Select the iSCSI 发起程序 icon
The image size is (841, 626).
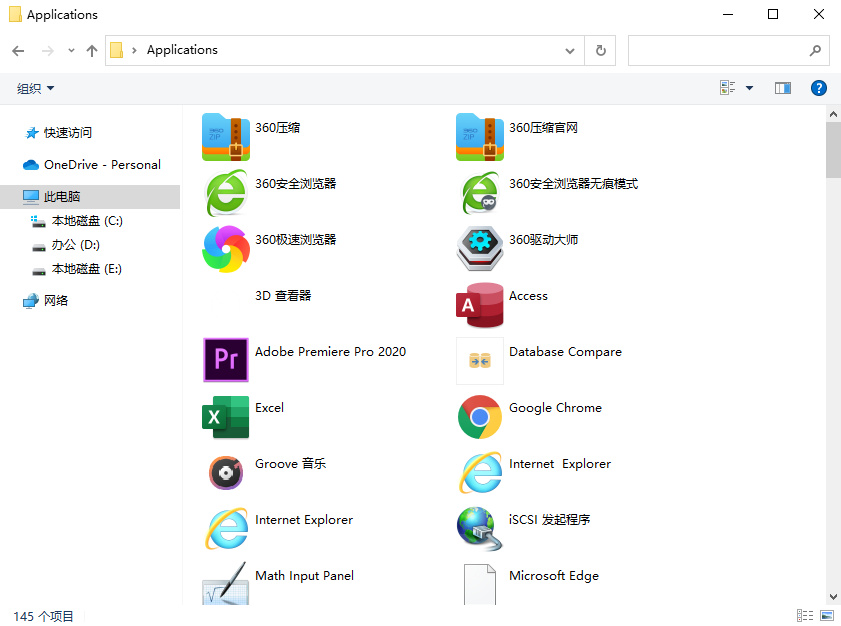(x=480, y=528)
